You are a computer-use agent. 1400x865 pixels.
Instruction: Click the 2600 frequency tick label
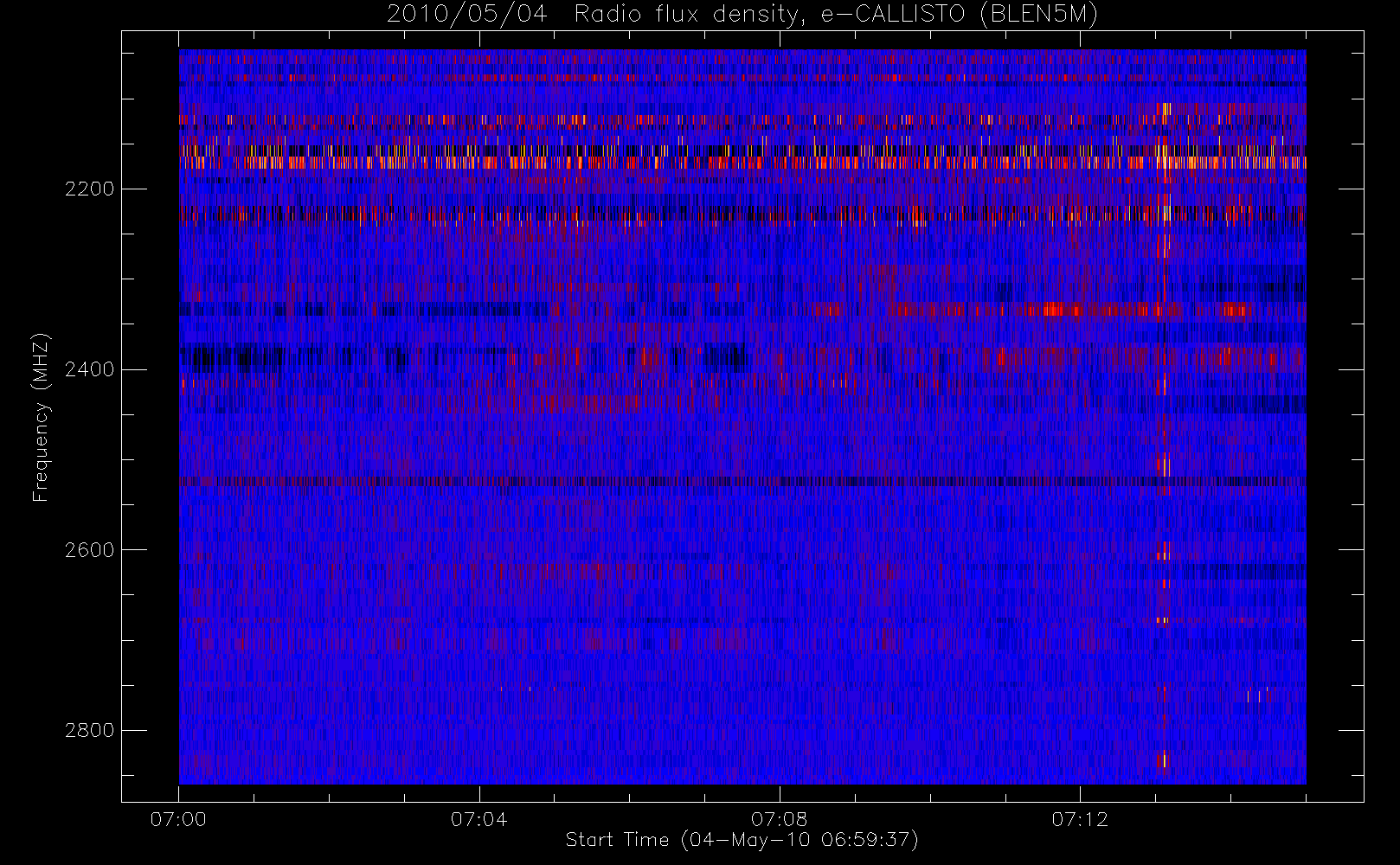pyautogui.click(x=89, y=550)
